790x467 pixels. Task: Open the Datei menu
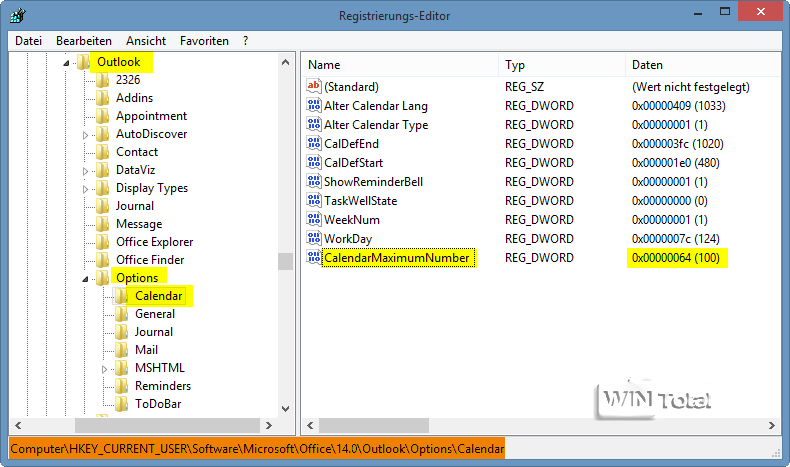tap(28, 41)
